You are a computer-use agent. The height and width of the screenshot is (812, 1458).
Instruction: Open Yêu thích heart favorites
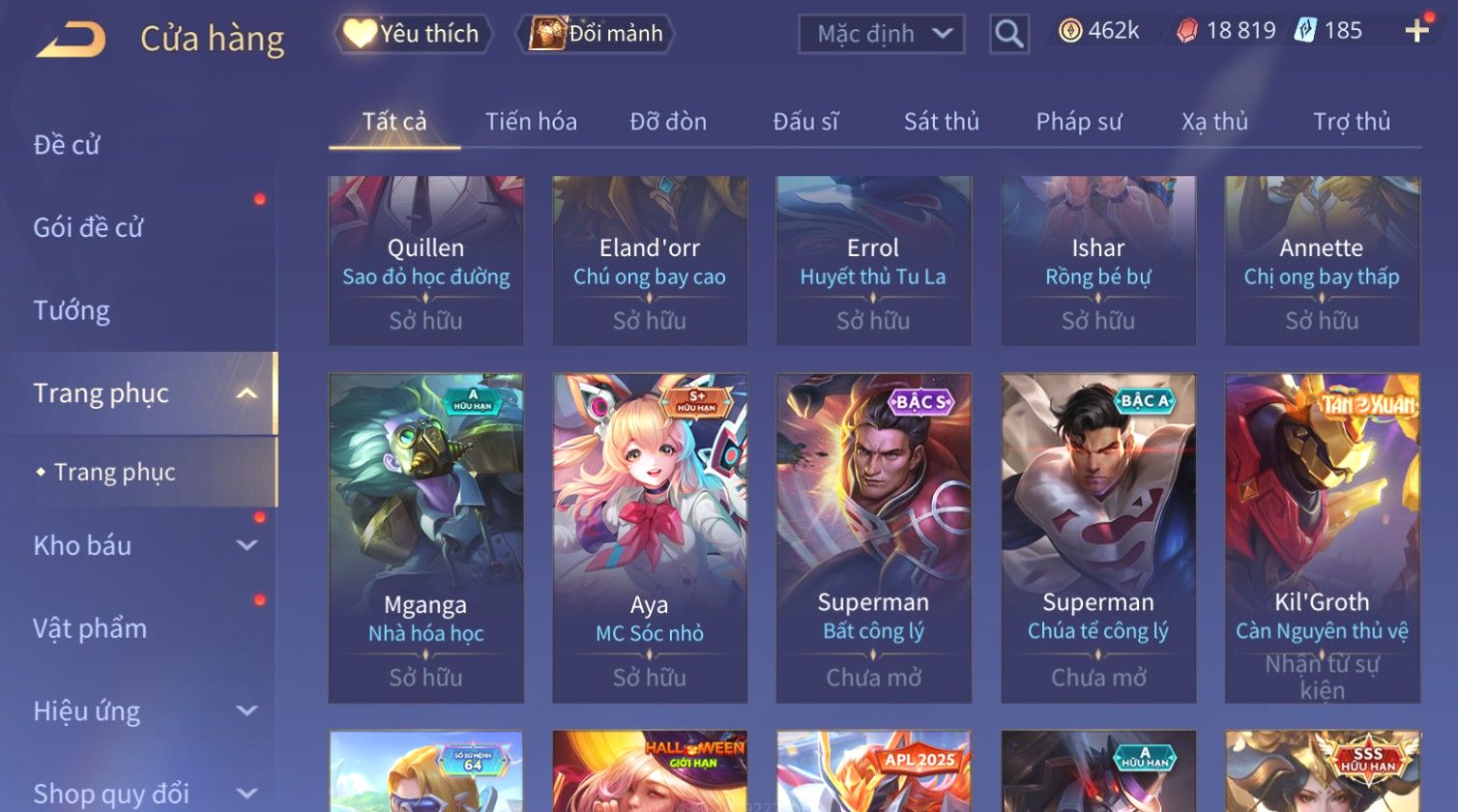click(x=414, y=34)
